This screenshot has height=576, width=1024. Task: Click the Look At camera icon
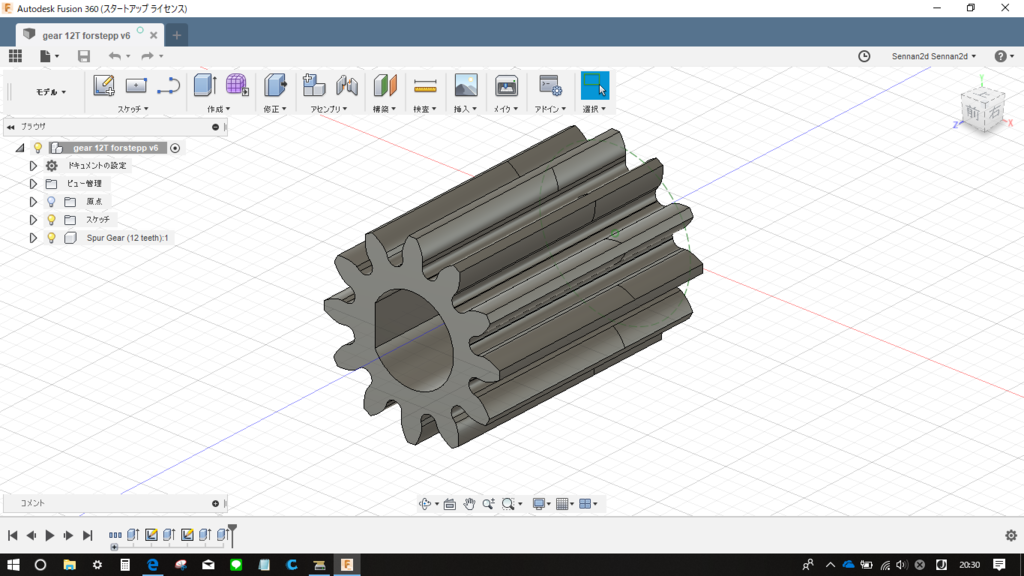tap(449, 504)
